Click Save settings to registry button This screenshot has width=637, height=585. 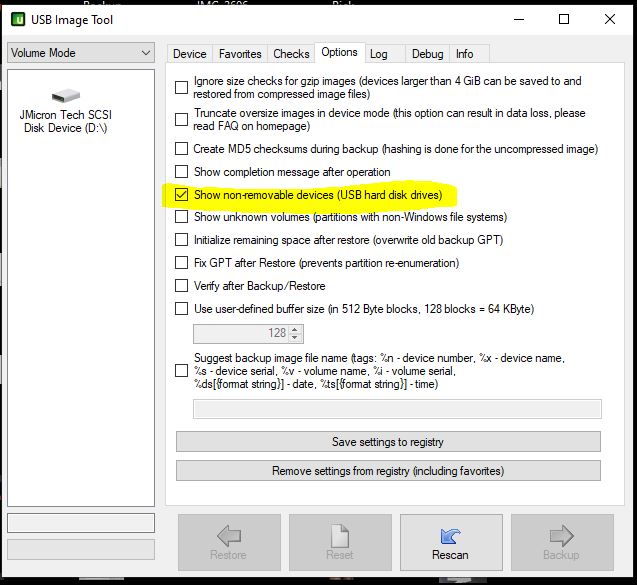click(388, 442)
